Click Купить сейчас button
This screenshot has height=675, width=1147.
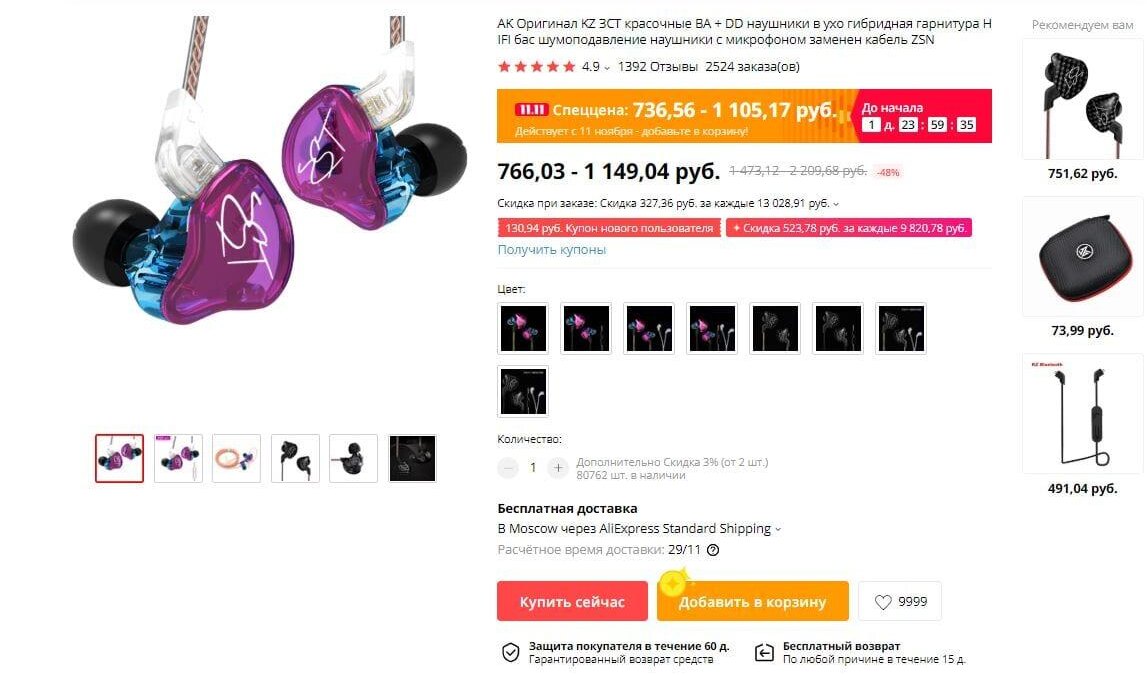click(x=572, y=601)
